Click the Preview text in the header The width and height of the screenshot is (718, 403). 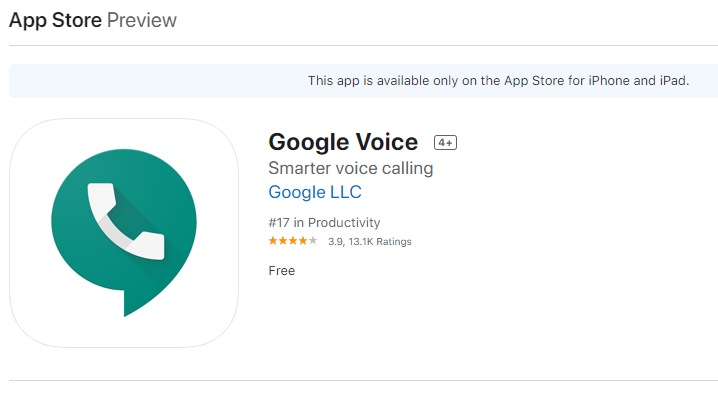pyautogui.click(x=141, y=20)
